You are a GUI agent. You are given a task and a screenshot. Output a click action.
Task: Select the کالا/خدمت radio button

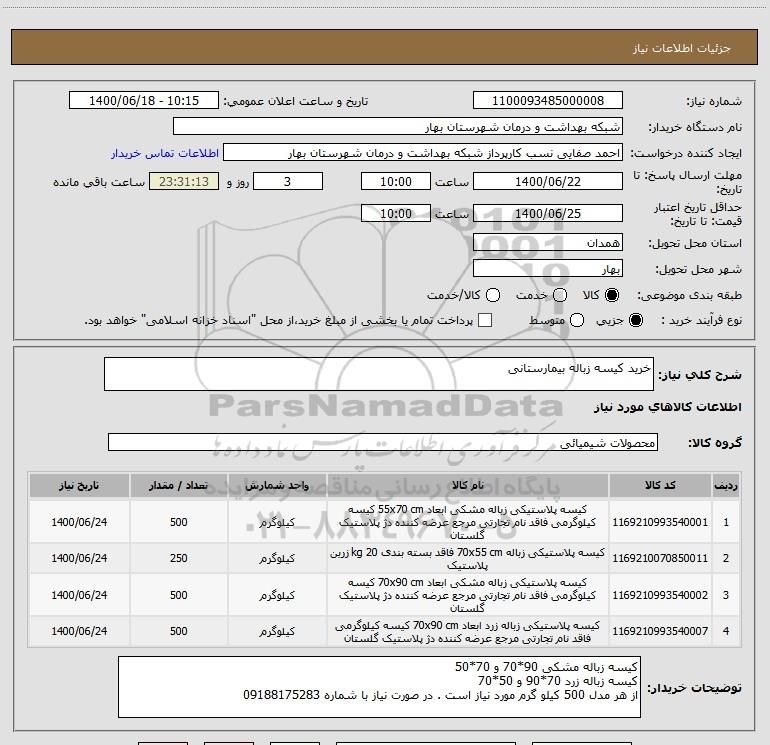click(493, 295)
